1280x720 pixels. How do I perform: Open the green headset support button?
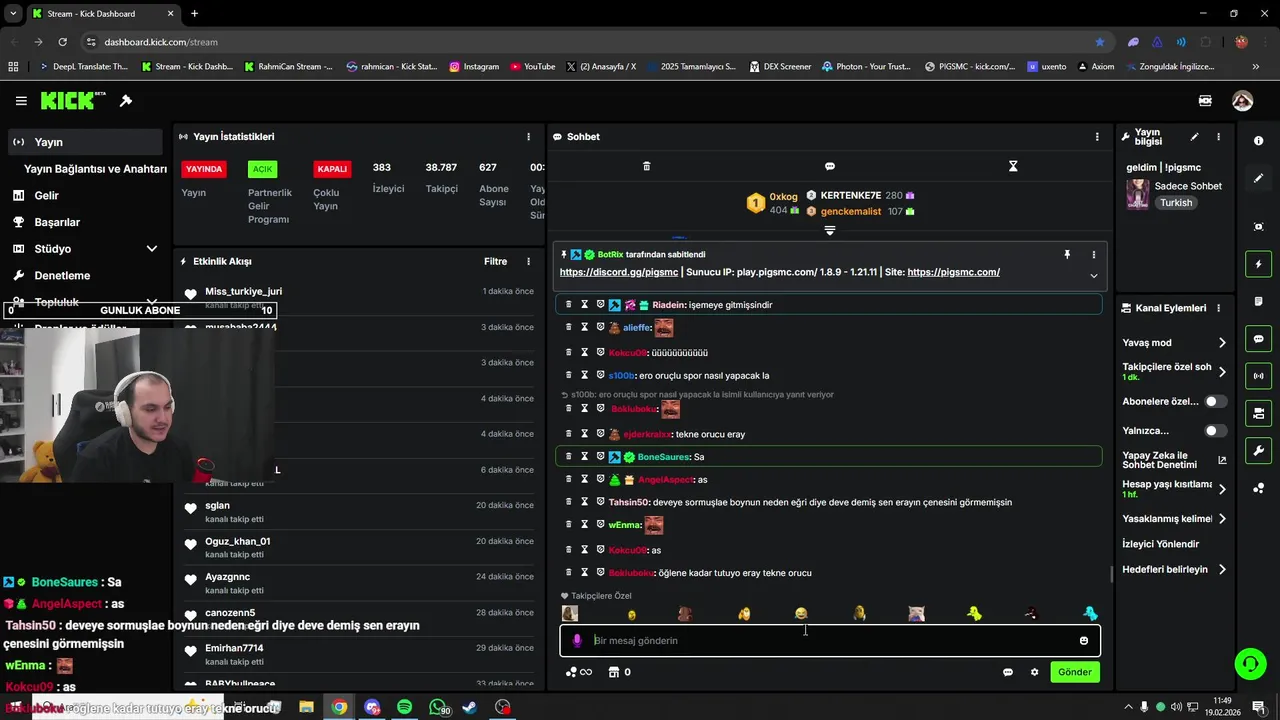pos(1249,663)
